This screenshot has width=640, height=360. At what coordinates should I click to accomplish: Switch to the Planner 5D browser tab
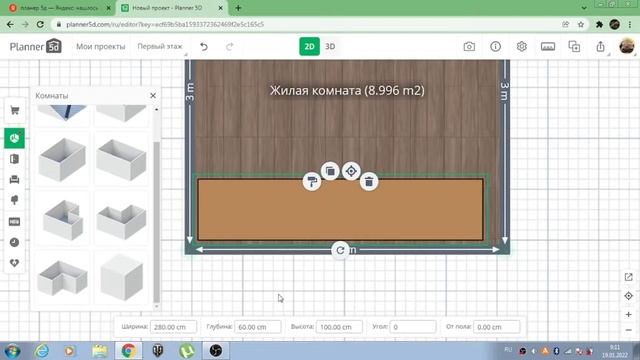tap(171, 8)
